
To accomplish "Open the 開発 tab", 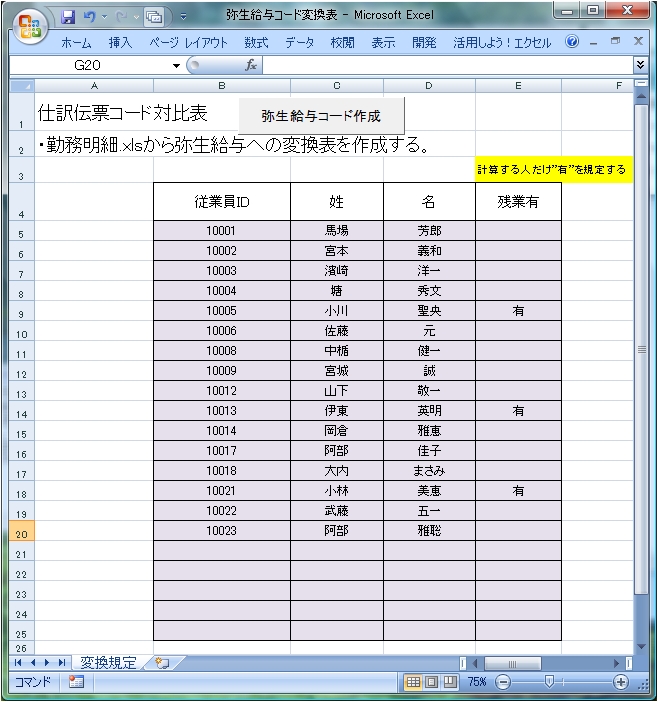I will pyautogui.click(x=424, y=43).
